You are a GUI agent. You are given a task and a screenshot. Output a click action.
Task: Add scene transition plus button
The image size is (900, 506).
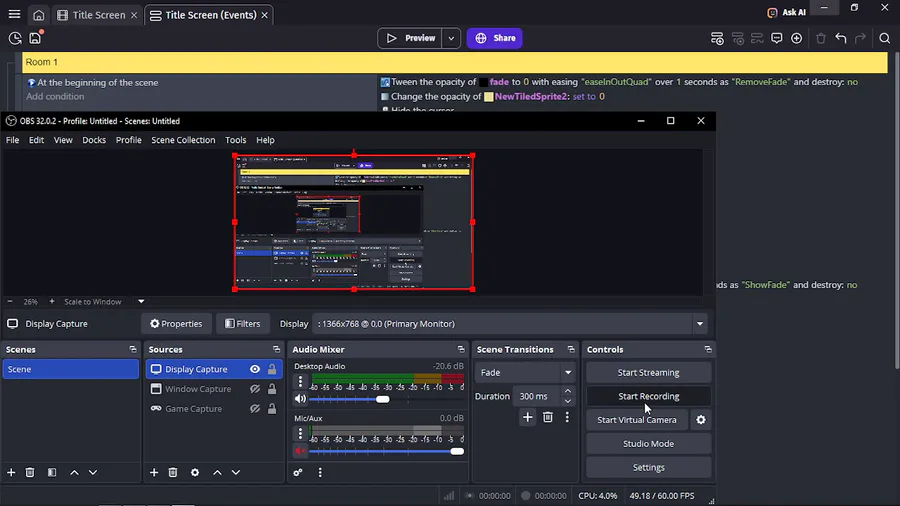[x=527, y=417]
